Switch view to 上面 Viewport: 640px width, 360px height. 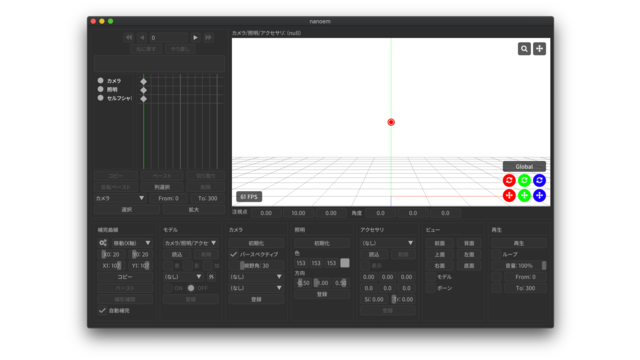point(440,254)
